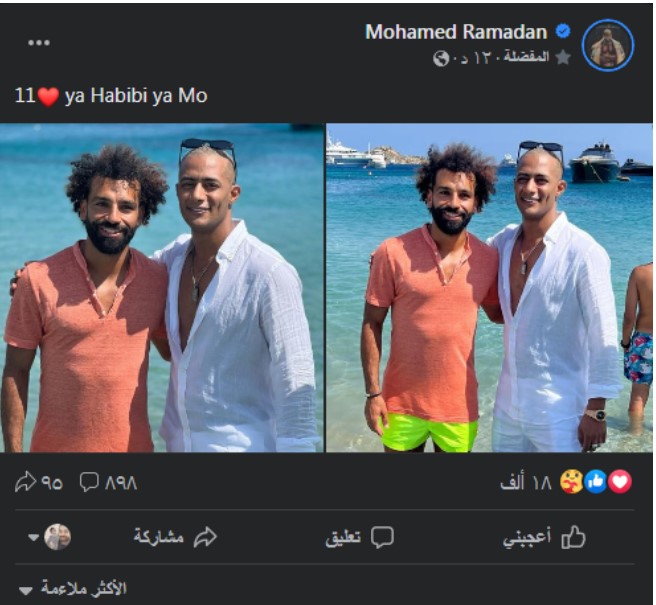The image size is (656, 605).
Task: Click the care hug reaction emoji
Action: tap(571, 482)
